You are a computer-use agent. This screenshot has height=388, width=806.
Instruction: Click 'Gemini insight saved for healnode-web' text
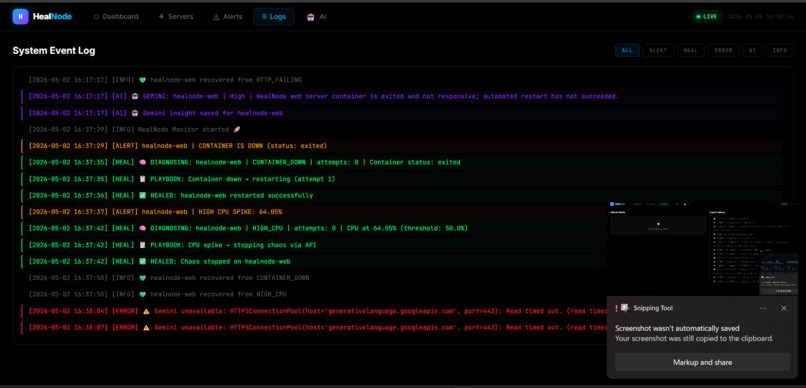pyautogui.click(x=213, y=113)
